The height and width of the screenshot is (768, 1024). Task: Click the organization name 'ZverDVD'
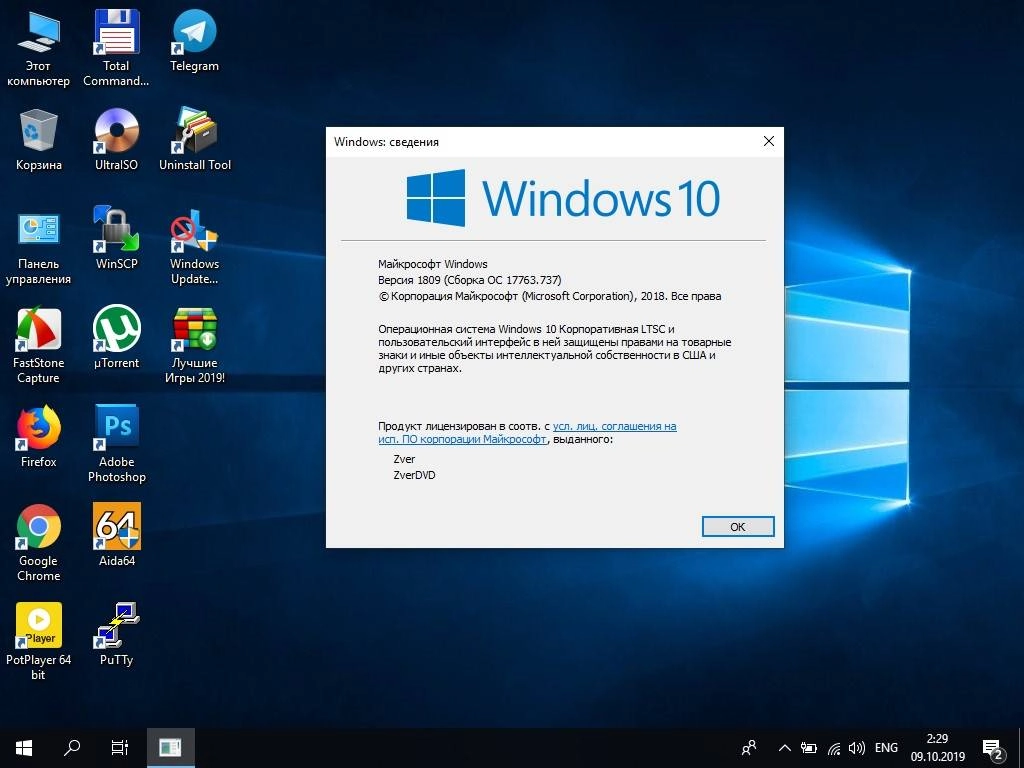[x=414, y=475]
